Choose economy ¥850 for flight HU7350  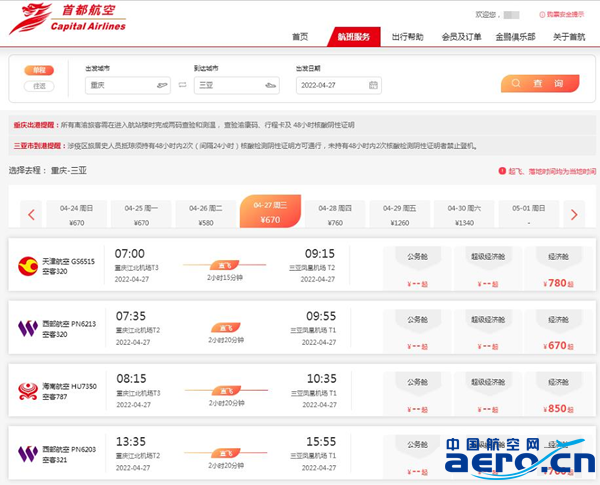pyautogui.click(x=559, y=394)
